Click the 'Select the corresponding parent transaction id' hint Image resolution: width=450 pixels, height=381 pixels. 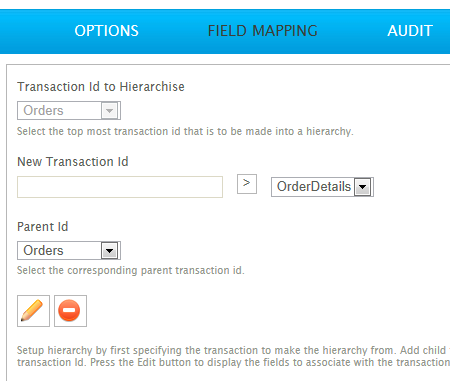coord(131,270)
